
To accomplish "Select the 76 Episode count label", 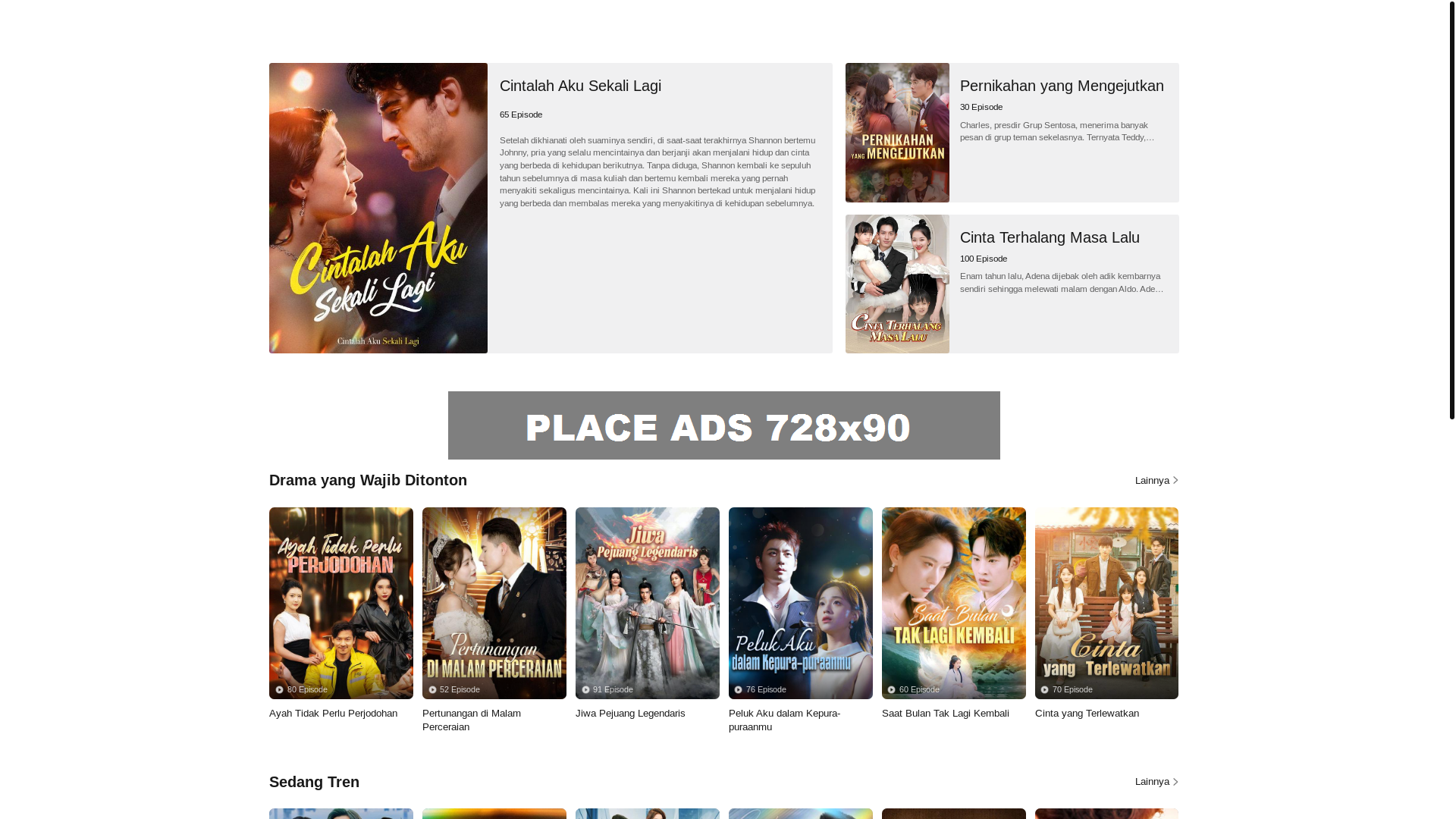I will (x=766, y=690).
